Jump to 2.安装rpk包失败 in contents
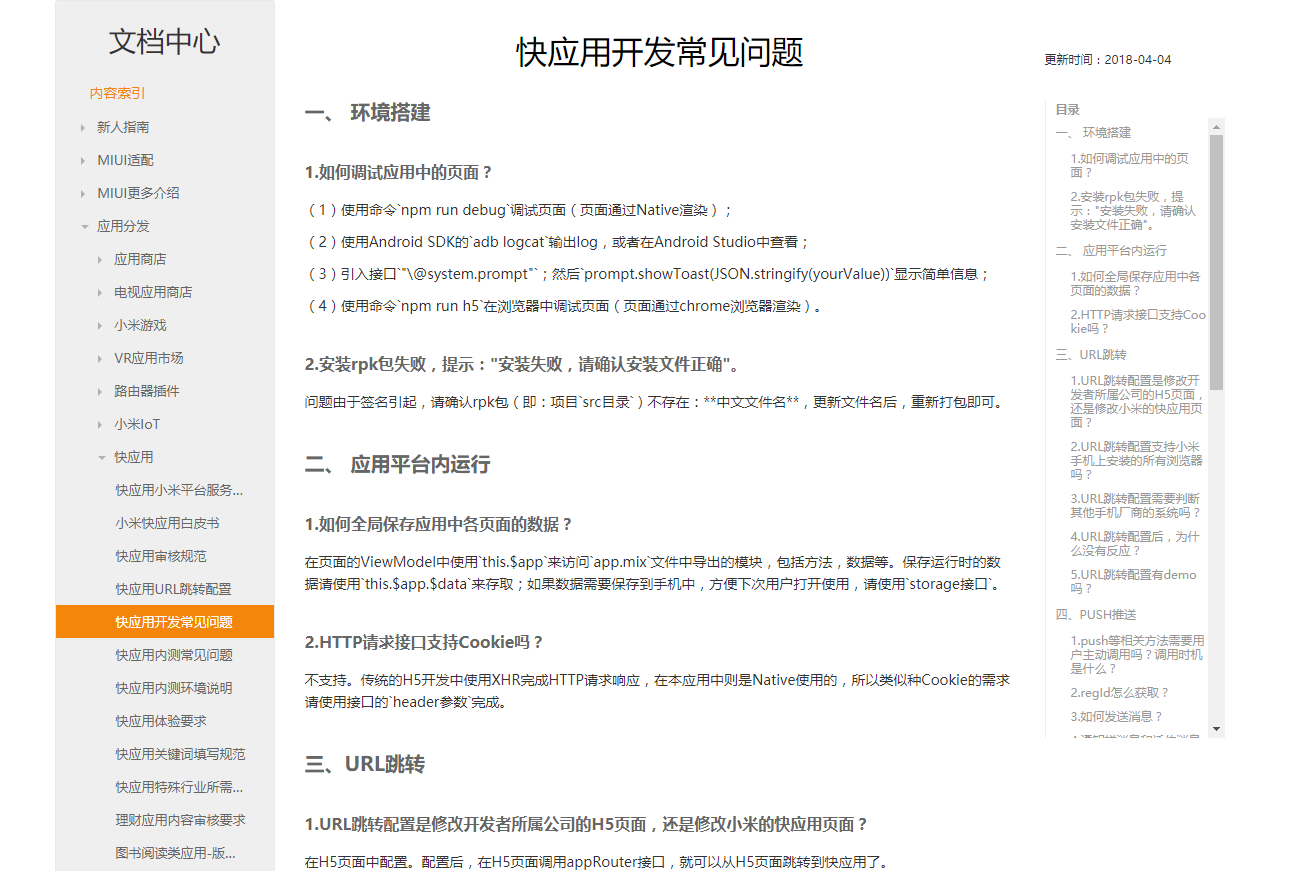 pyautogui.click(x=1133, y=211)
